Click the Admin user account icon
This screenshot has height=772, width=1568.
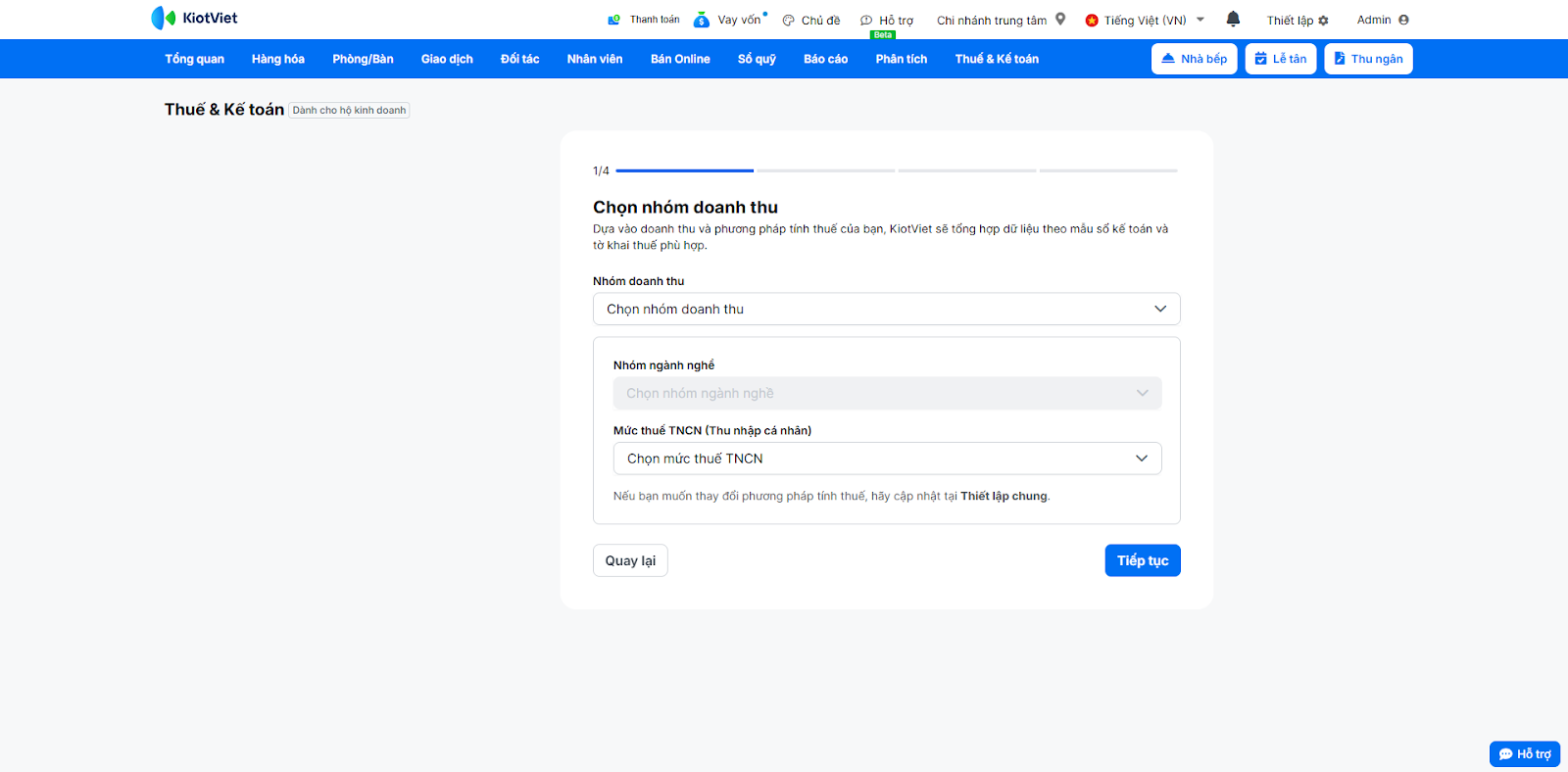pyautogui.click(x=1403, y=20)
